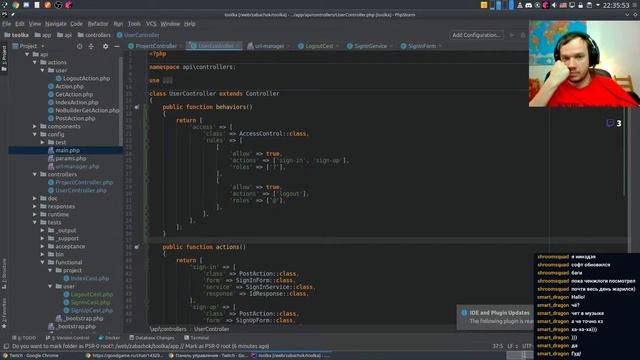Click the Project tool window side button

[4, 58]
